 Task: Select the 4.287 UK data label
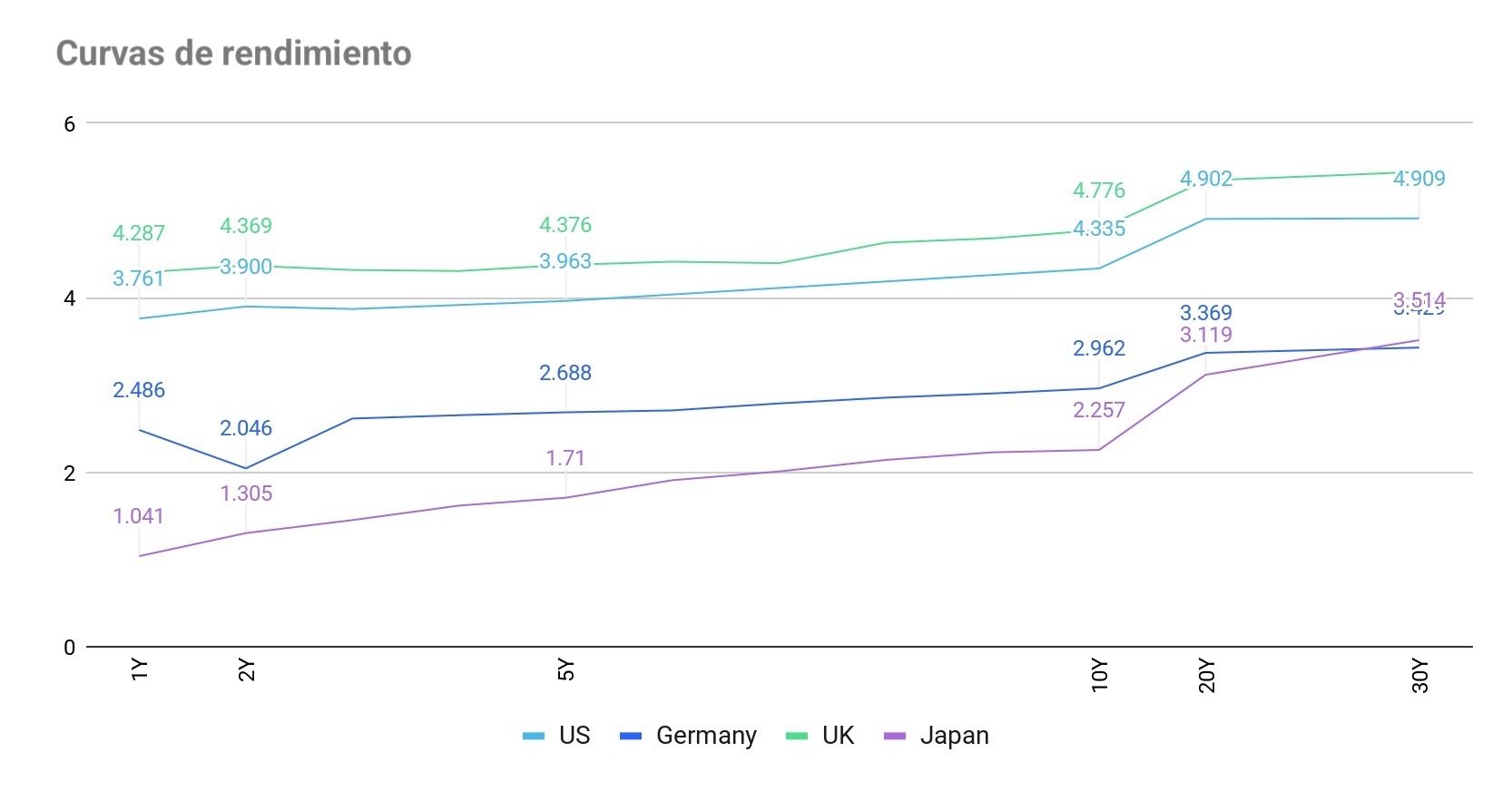tap(139, 233)
